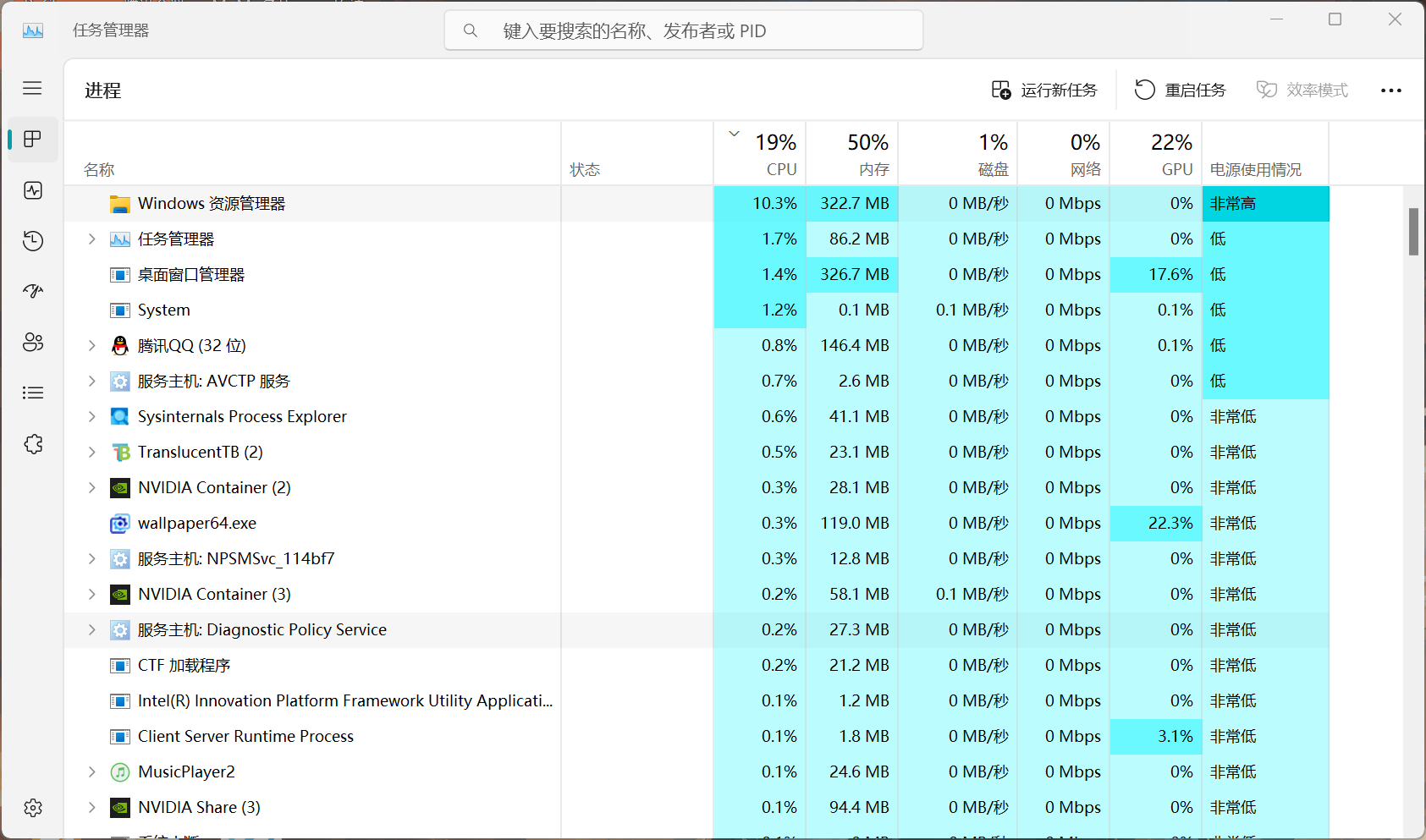Expand 服务主机: AVCTP 服务 group
The width and height of the screenshot is (1426, 840).
(x=91, y=381)
